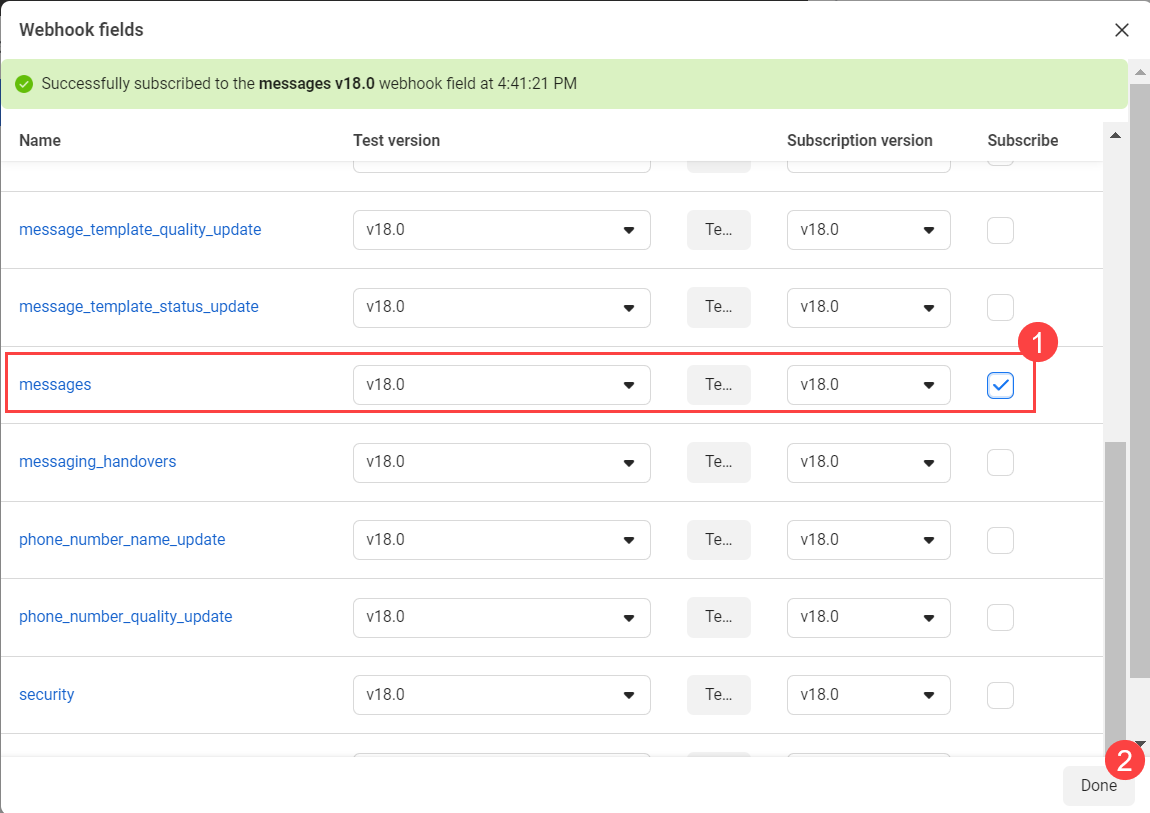Click the Done button
Image resolution: width=1150 pixels, height=813 pixels.
pos(1098,786)
